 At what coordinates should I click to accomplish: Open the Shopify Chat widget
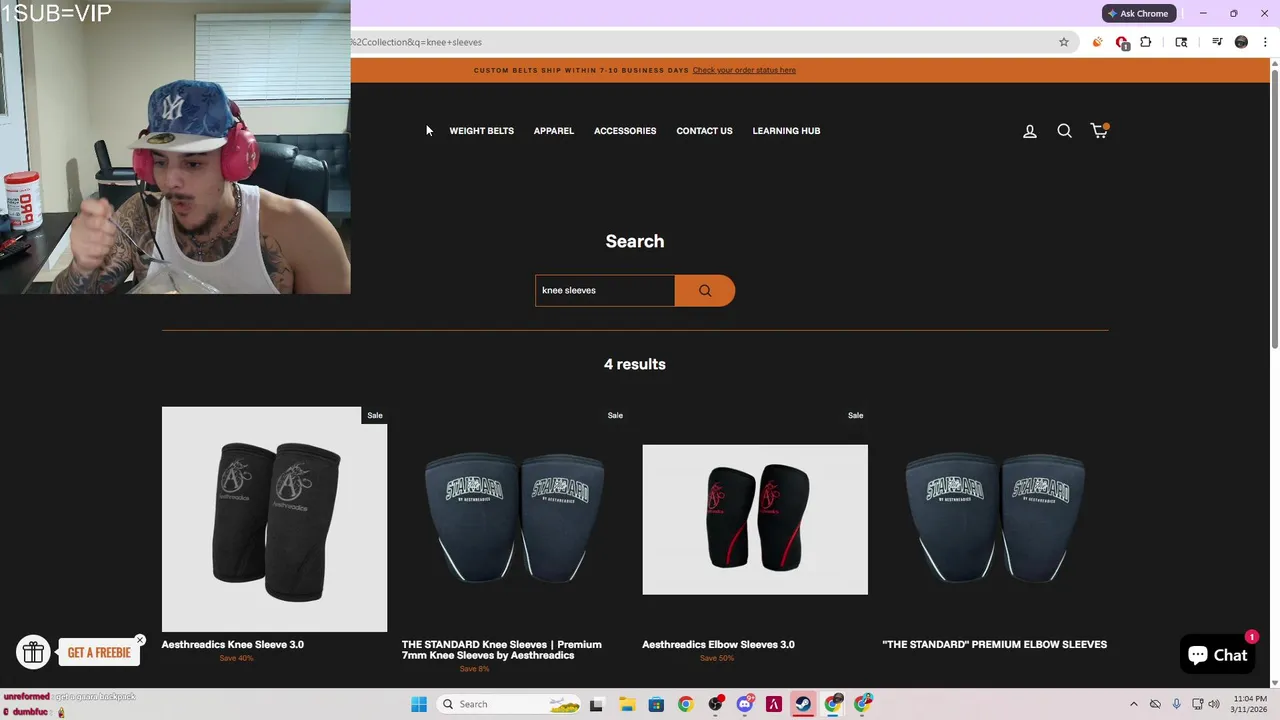pyautogui.click(x=1217, y=655)
